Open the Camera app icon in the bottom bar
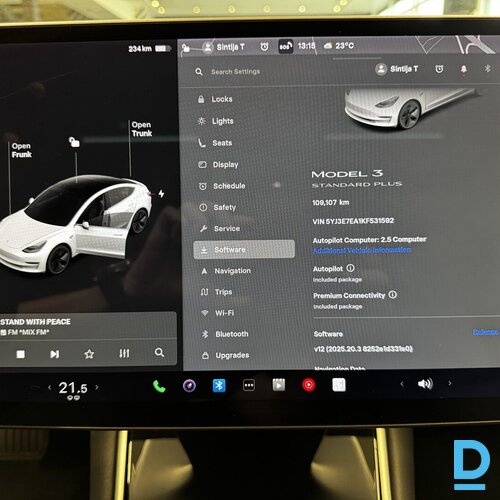This screenshot has width=500, height=500. point(189,386)
